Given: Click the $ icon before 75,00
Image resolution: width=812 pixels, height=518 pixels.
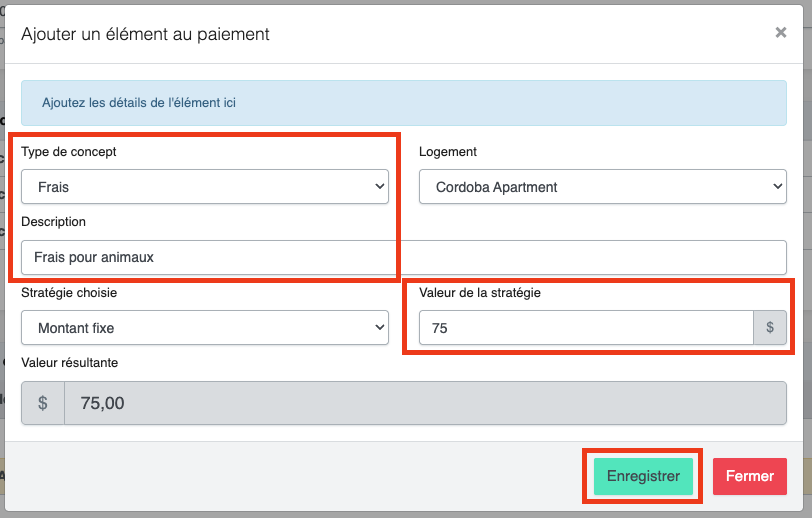Looking at the screenshot, I should [43, 403].
